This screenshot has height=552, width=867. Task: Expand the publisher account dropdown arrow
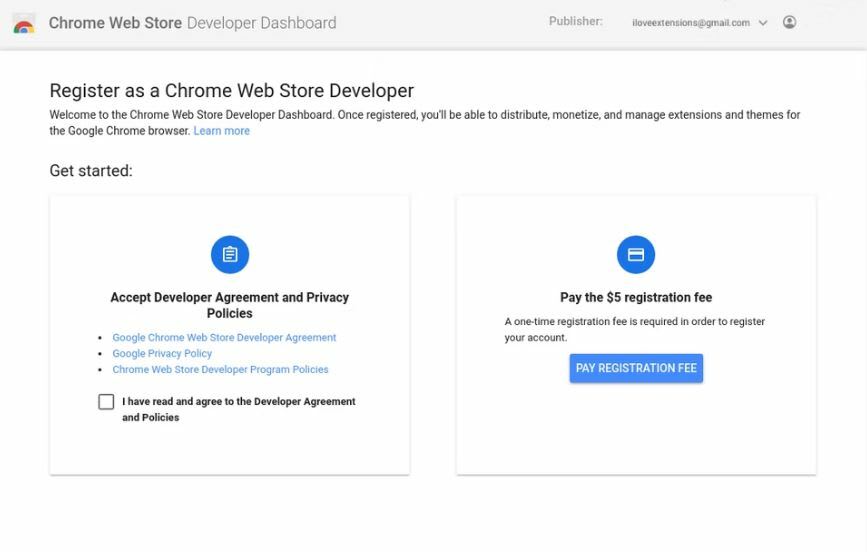click(763, 23)
